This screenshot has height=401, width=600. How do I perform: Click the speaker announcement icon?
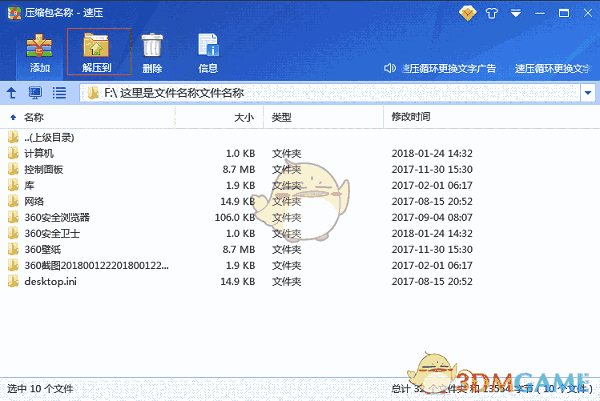coord(390,68)
